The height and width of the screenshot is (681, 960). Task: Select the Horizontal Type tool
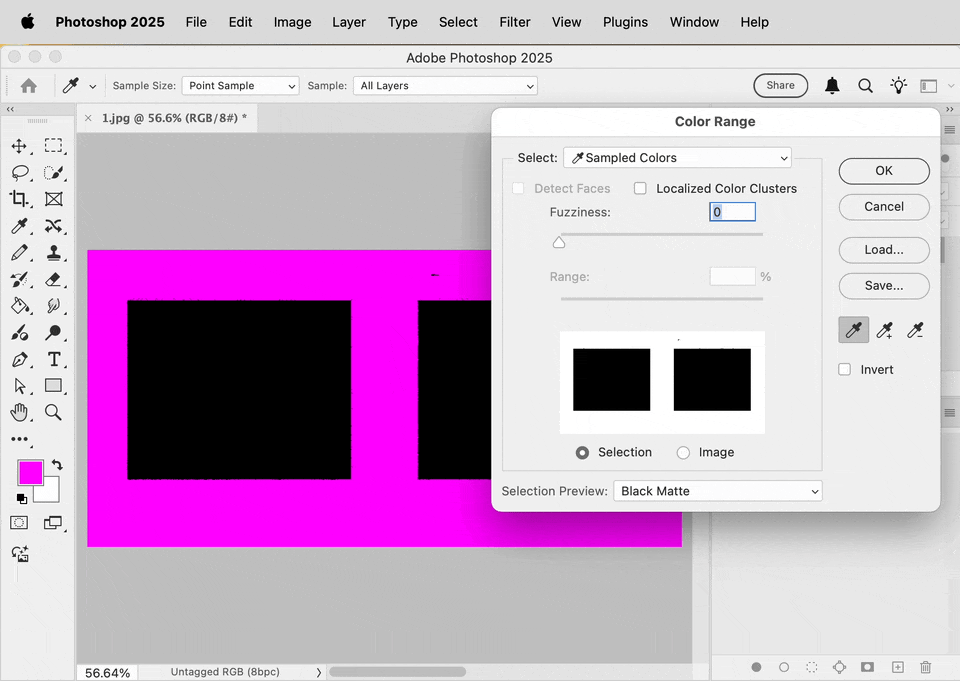[x=54, y=359]
